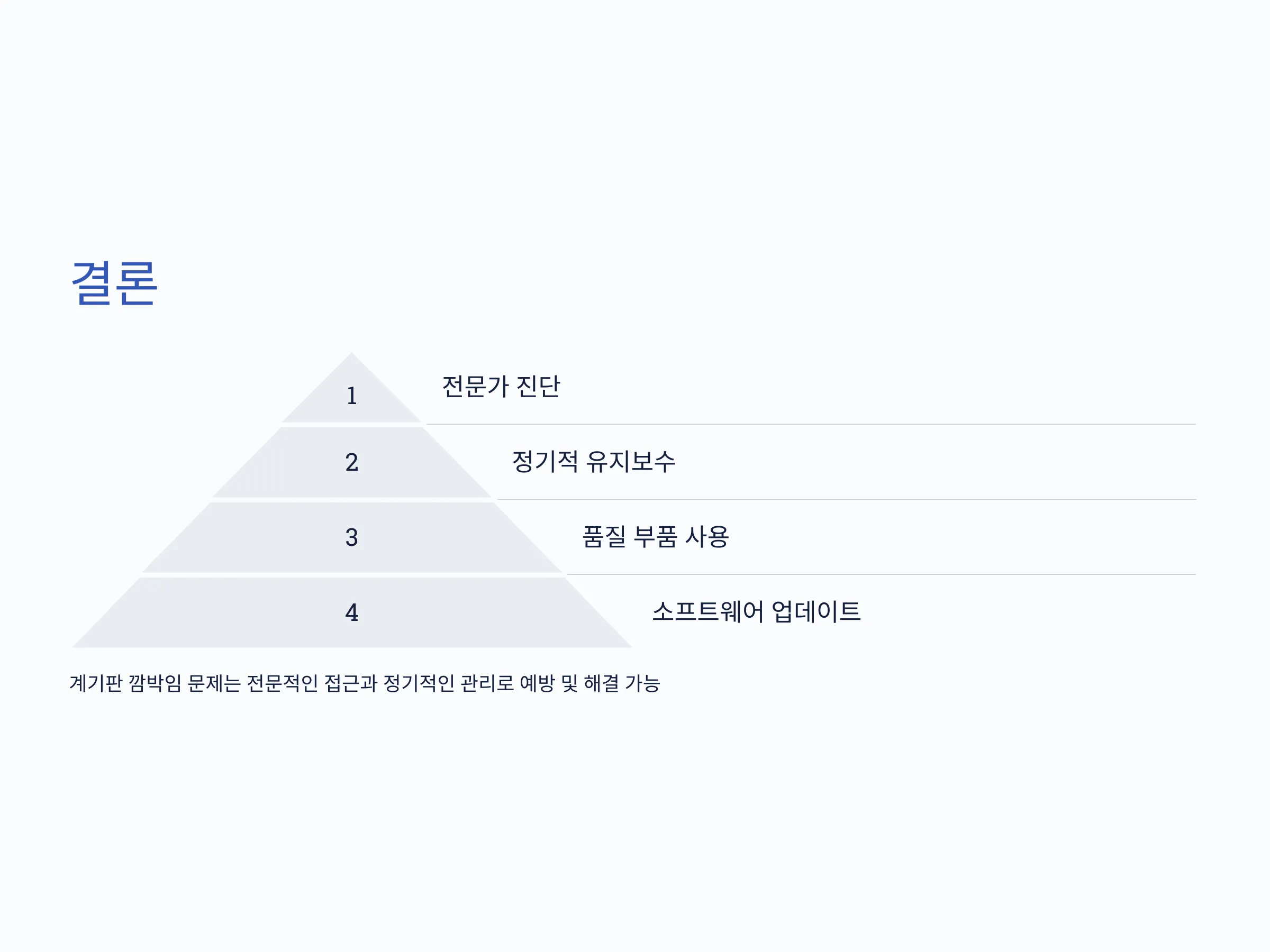The width and height of the screenshot is (1270, 952).
Task: Click divider line under 정기적 유지보수
Action: 847,500
